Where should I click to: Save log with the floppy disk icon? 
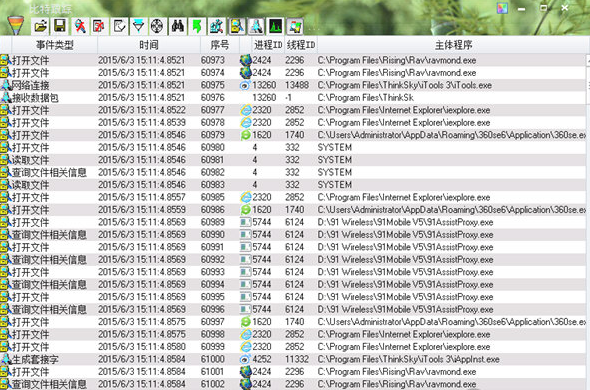tap(60, 26)
